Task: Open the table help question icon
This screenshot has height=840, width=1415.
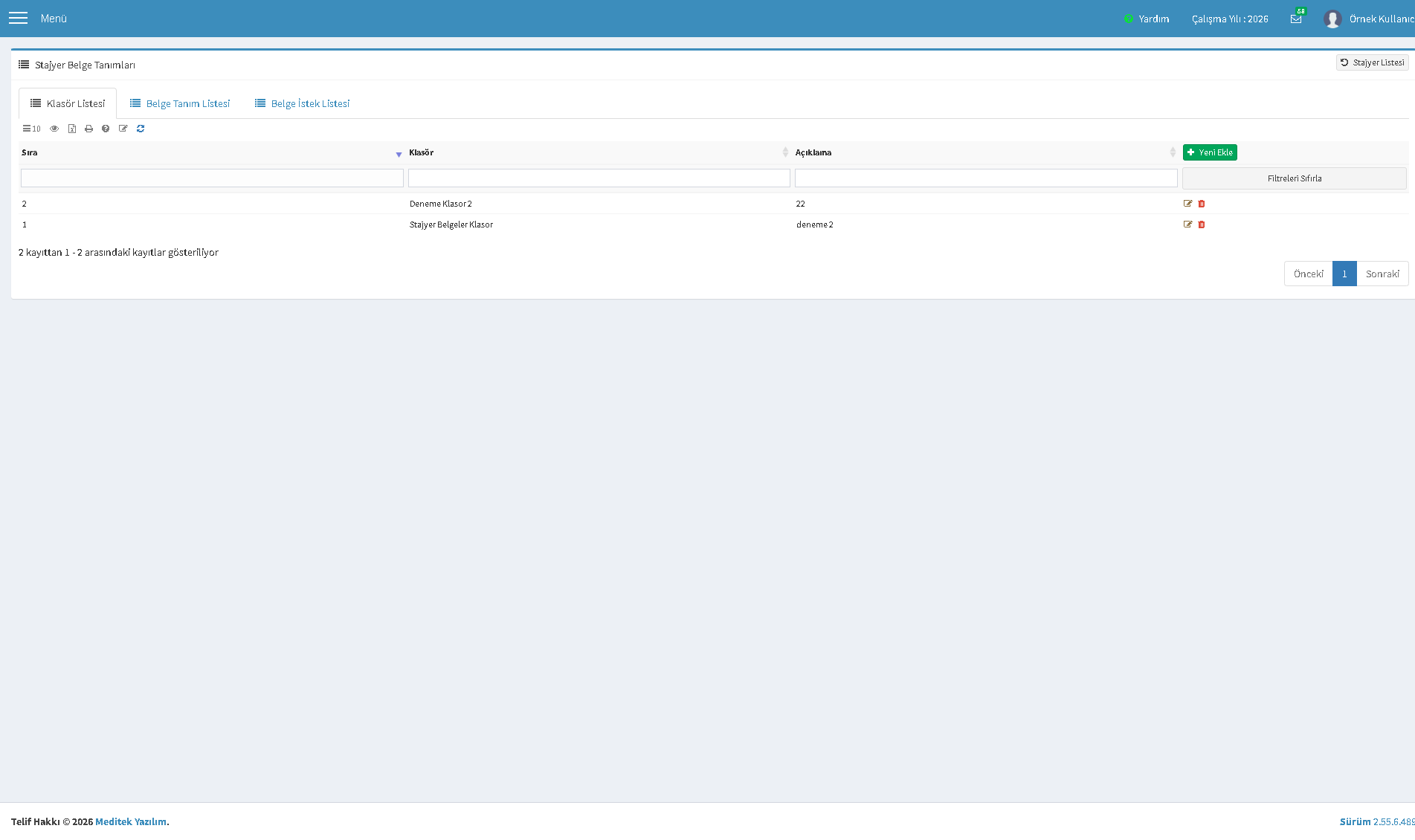Action: pyautogui.click(x=106, y=129)
